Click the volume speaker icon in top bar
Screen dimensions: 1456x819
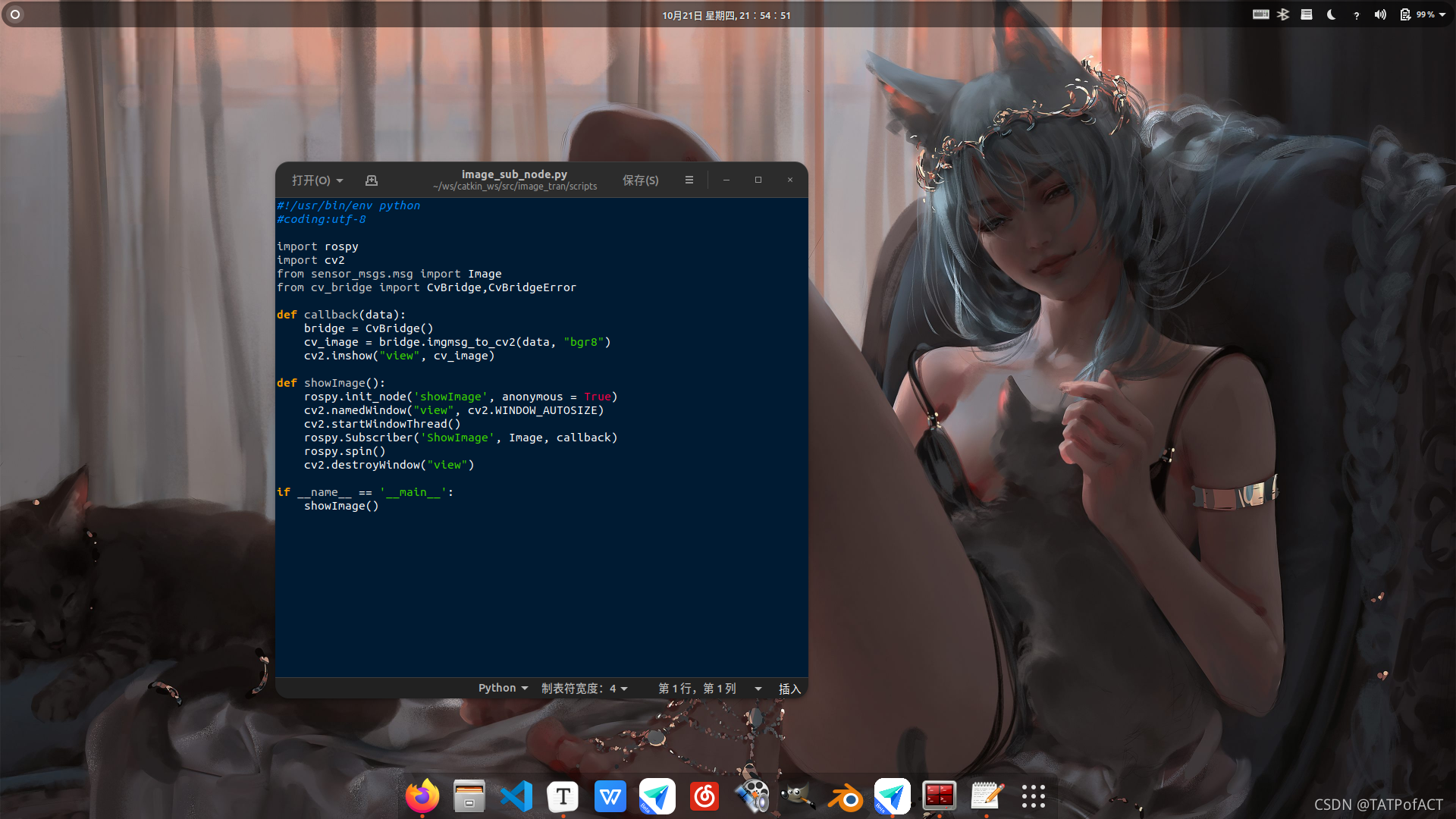point(1380,14)
